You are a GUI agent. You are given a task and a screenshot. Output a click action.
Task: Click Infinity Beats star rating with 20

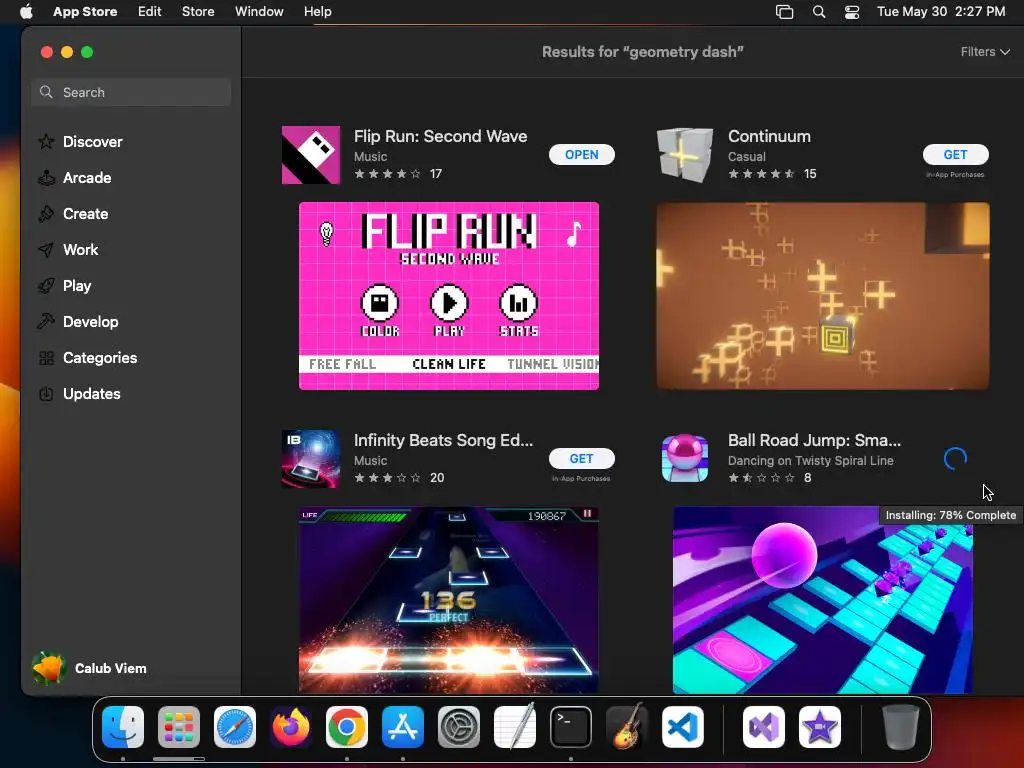pos(398,477)
